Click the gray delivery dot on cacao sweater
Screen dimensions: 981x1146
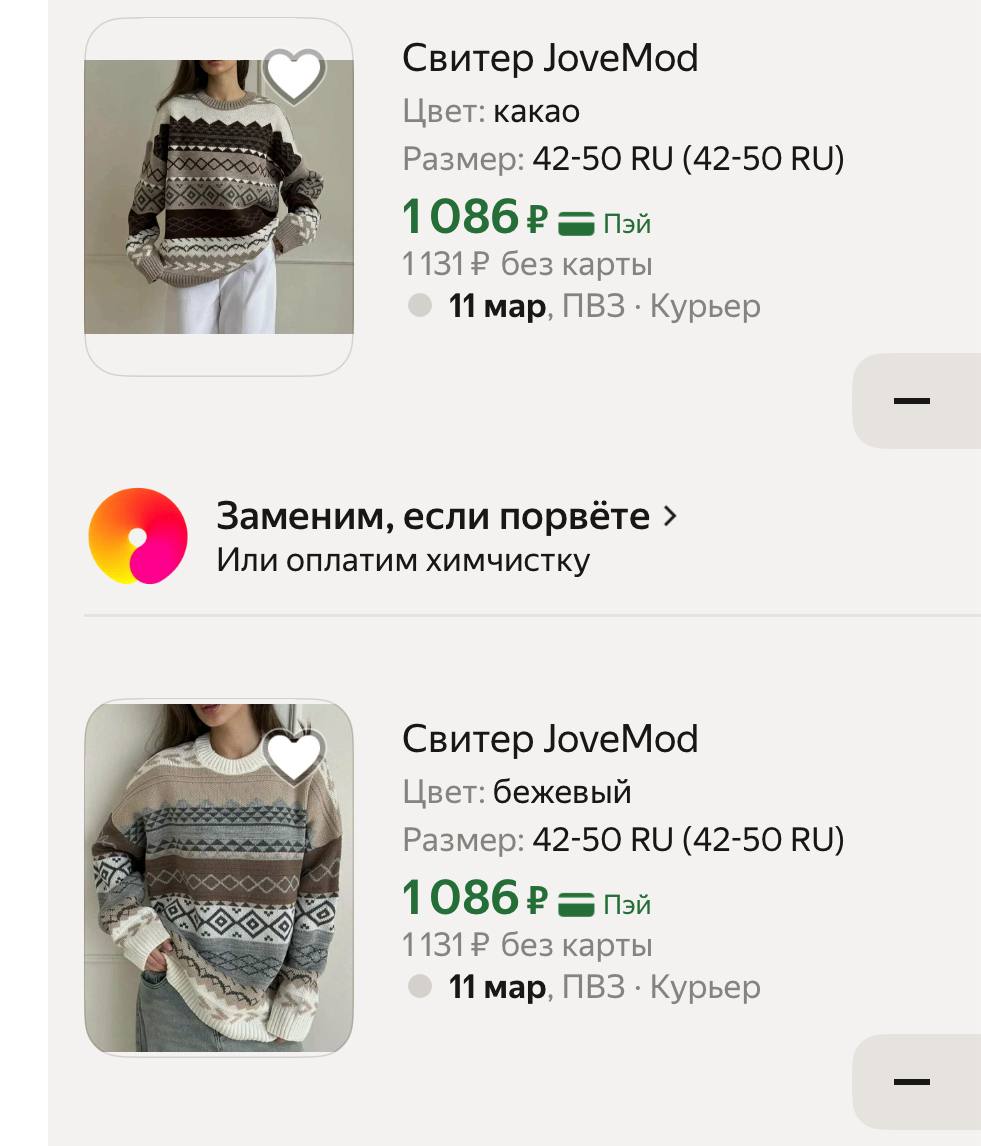pos(420,306)
